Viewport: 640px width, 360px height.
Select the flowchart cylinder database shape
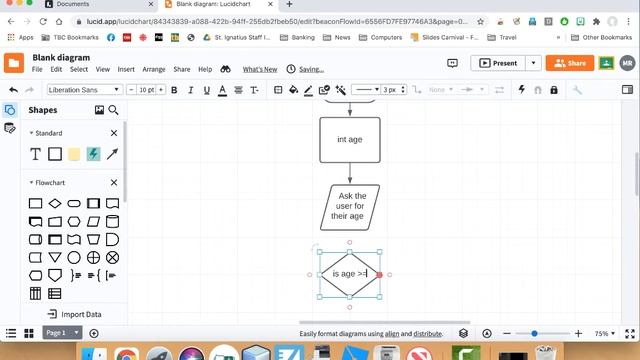tap(112, 222)
